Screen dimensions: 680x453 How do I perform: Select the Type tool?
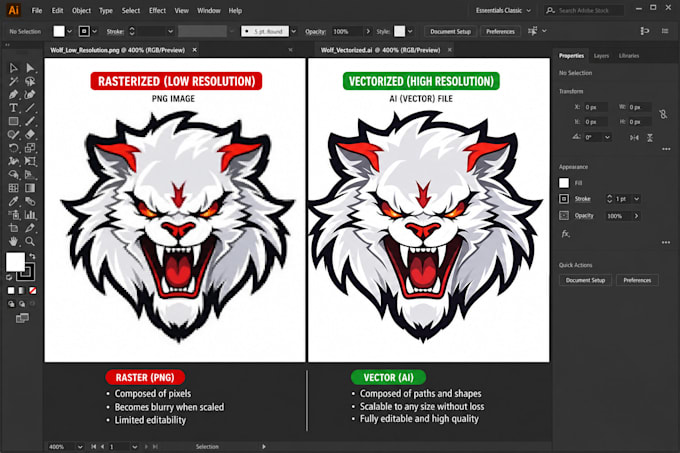coord(13,108)
